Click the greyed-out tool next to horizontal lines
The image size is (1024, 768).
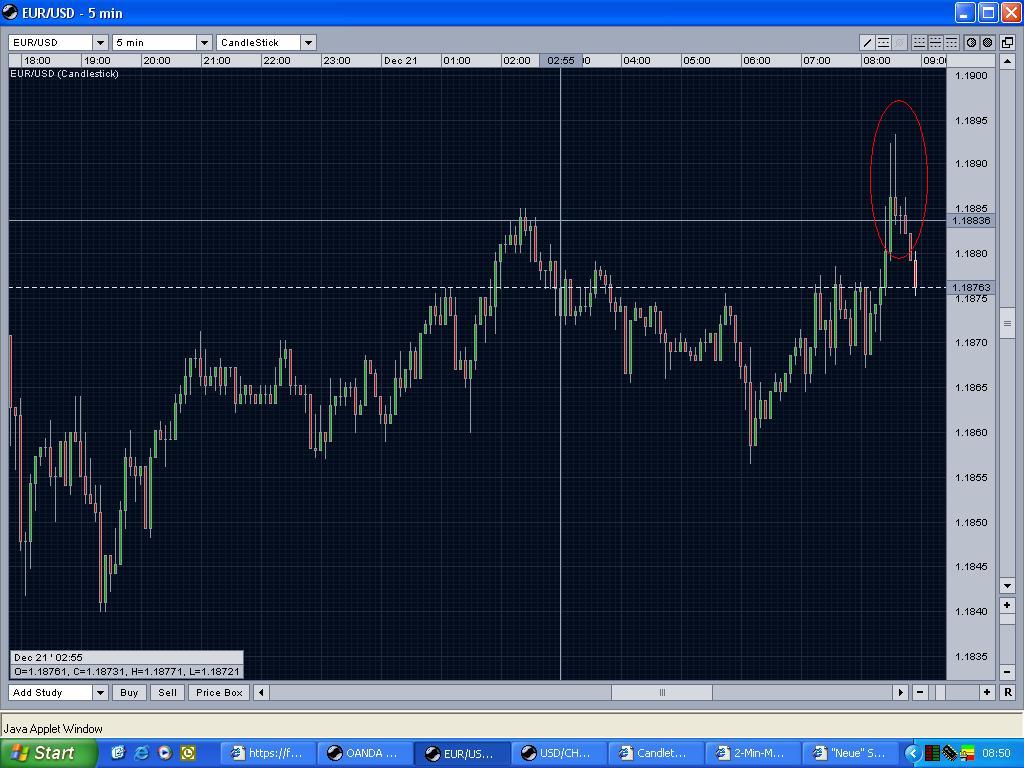[x=900, y=42]
